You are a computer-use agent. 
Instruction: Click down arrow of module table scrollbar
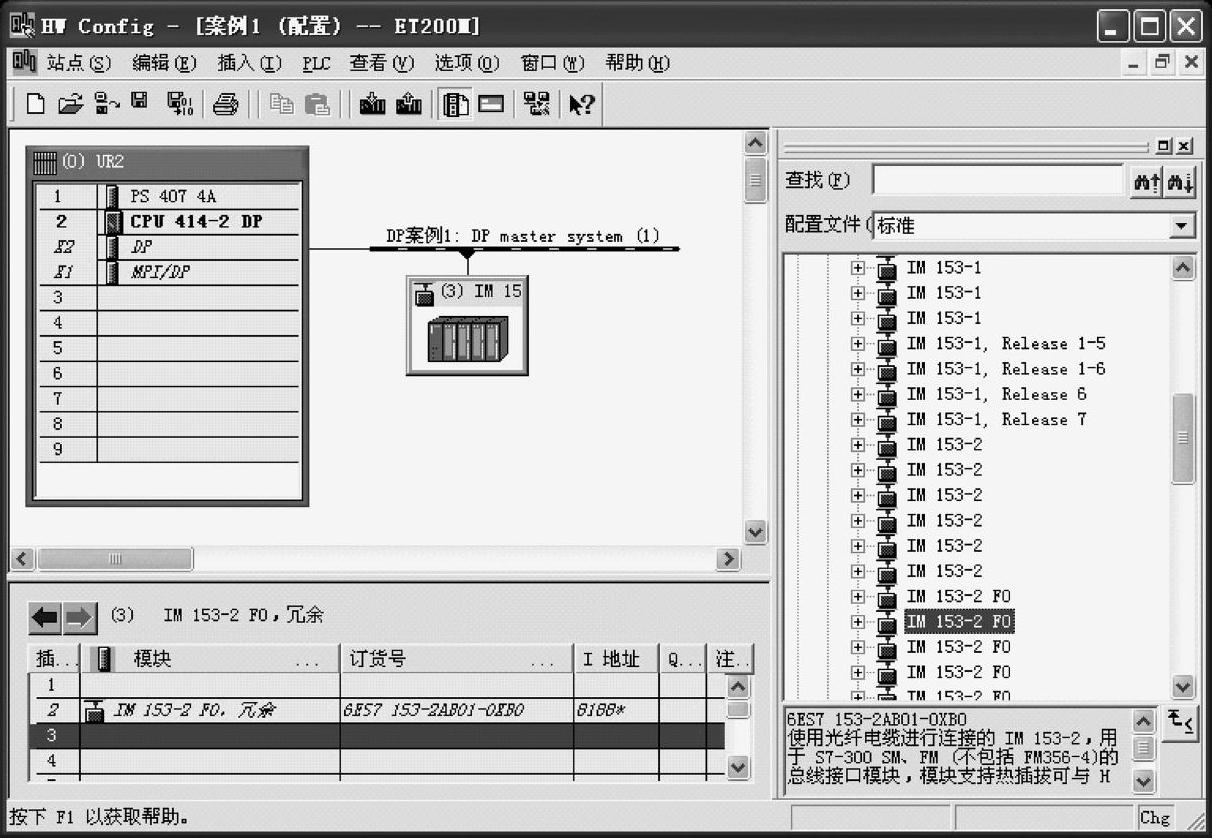[x=738, y=767]
